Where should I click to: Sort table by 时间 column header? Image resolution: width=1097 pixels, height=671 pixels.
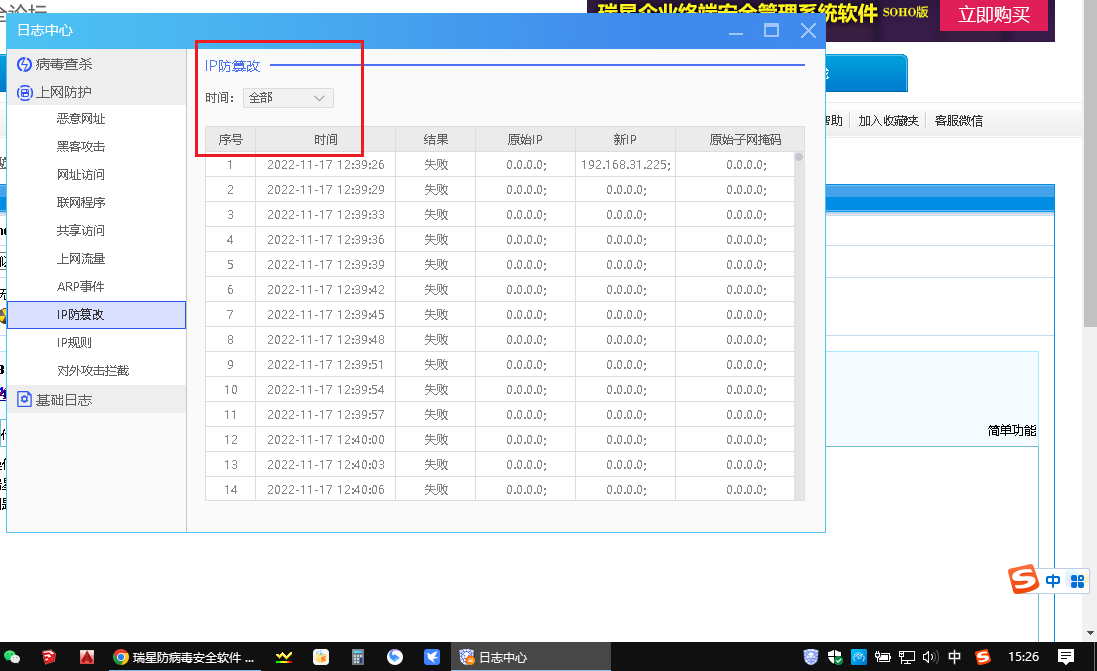325,139
